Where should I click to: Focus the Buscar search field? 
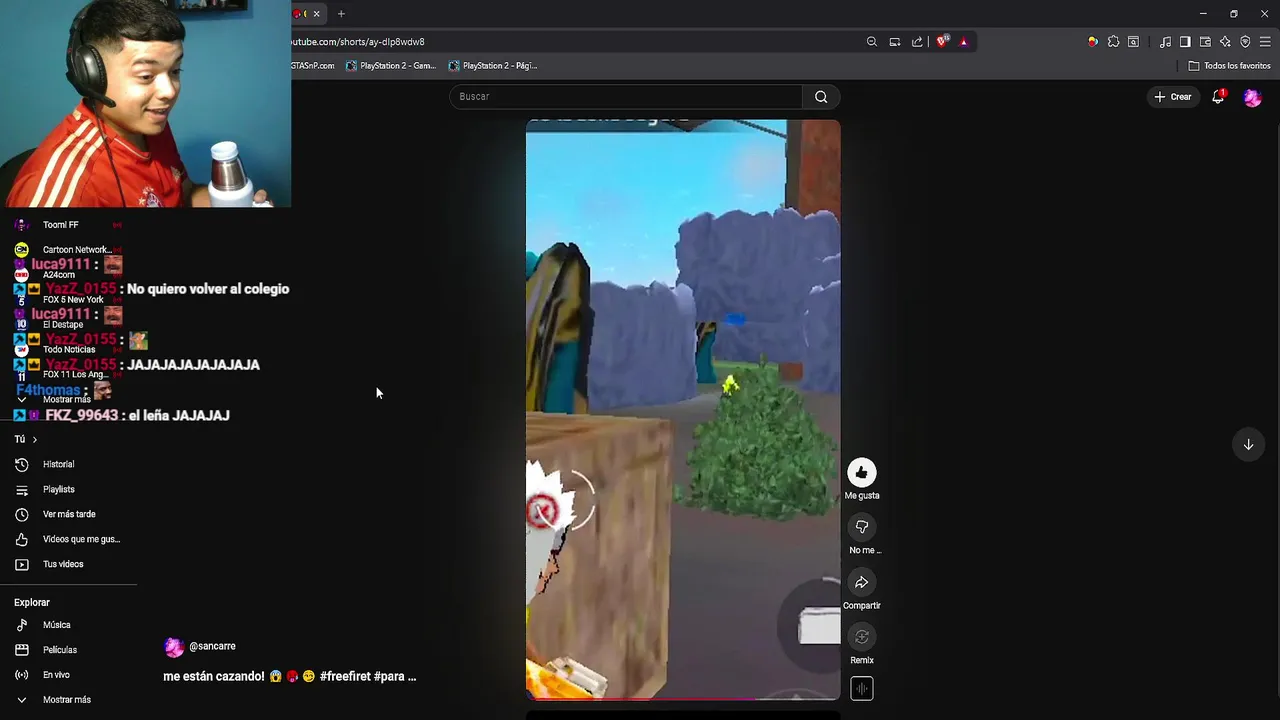tap(626, 97)
